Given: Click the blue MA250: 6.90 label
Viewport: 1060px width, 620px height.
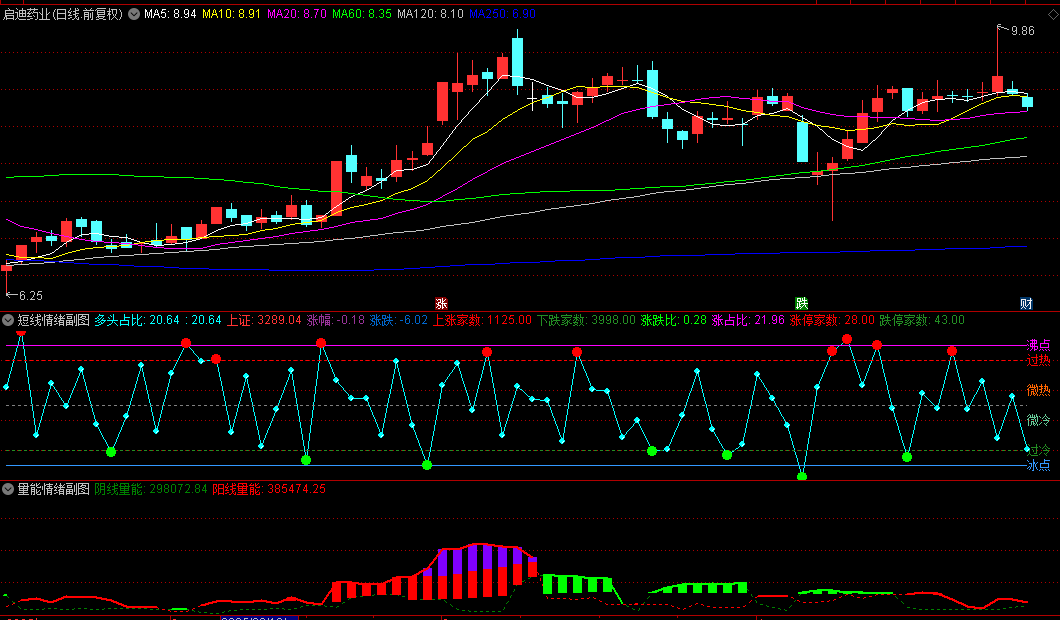Looking at the screenshot, I should pos(502,14).
